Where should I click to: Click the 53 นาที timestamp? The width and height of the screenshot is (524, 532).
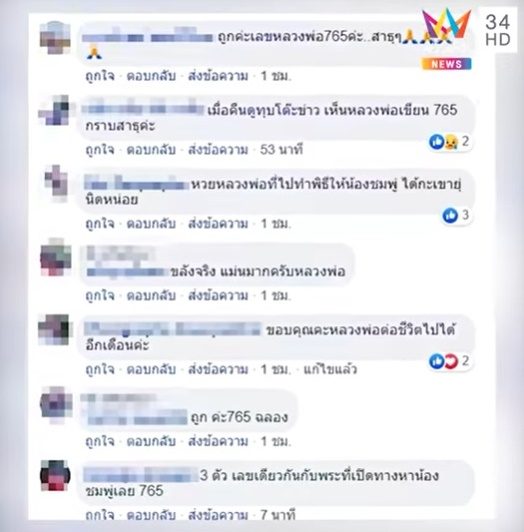pos(281,150)
